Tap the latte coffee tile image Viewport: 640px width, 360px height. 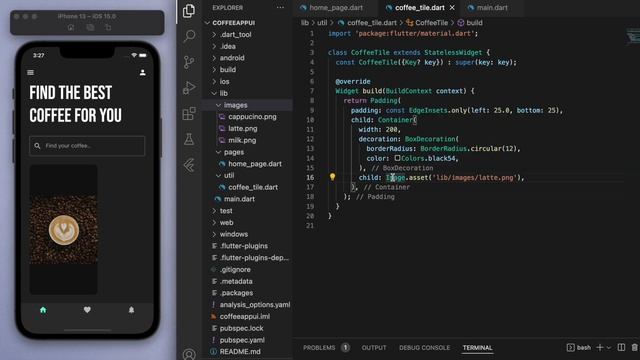pyautogui.click(x=63, y=230)
